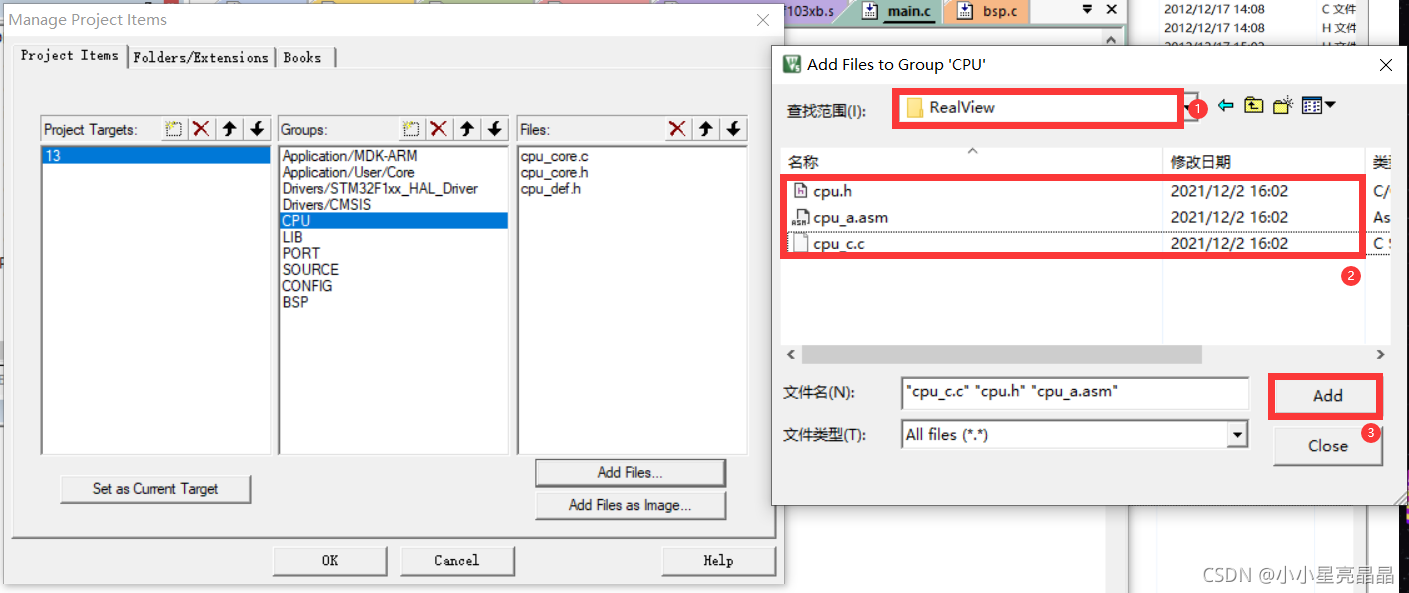Close the active editor tab with X

click(x=1112, y=10)
